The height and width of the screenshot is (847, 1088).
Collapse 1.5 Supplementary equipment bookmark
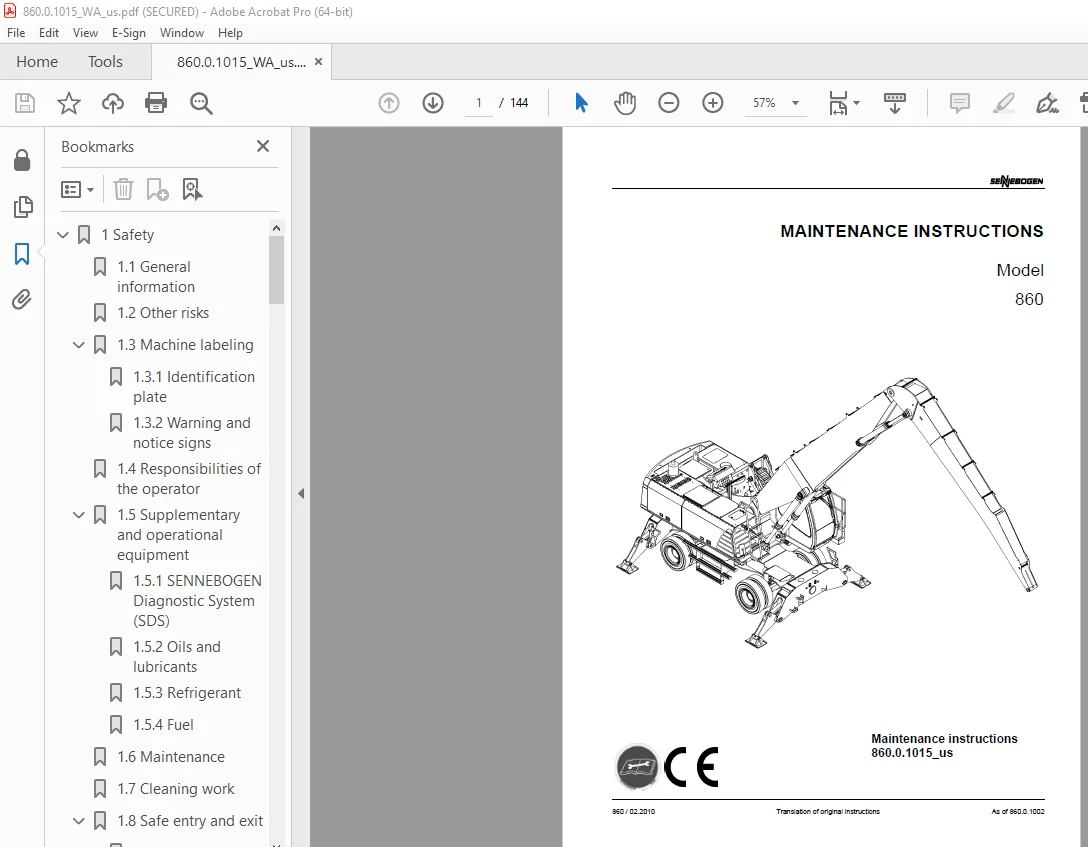coord(79,515)
